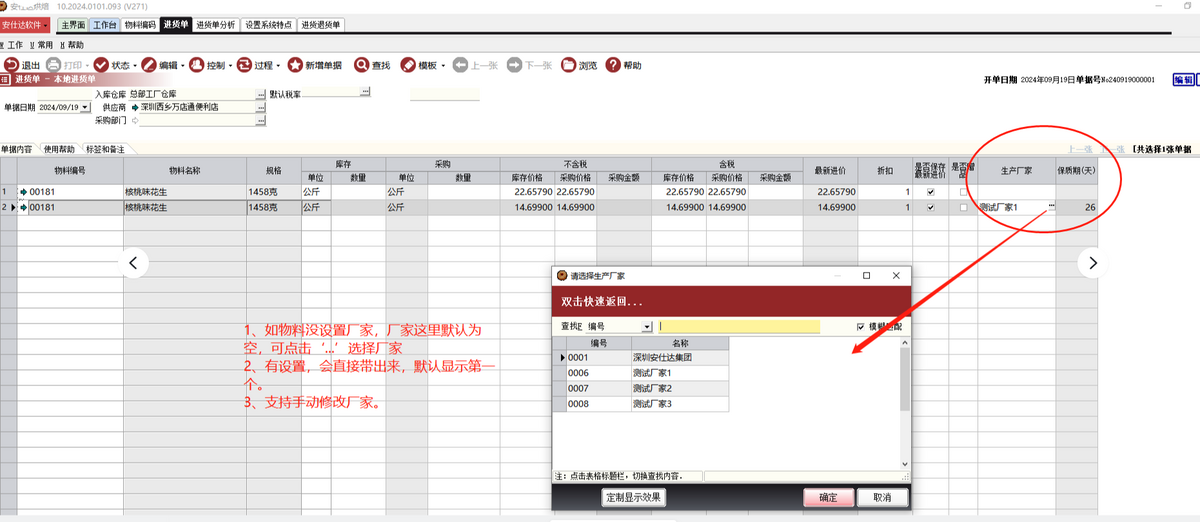This screenshot has height=522, width=1200.
Task: Click the 模板 template toolbar icon
Action: coord(408,65)
